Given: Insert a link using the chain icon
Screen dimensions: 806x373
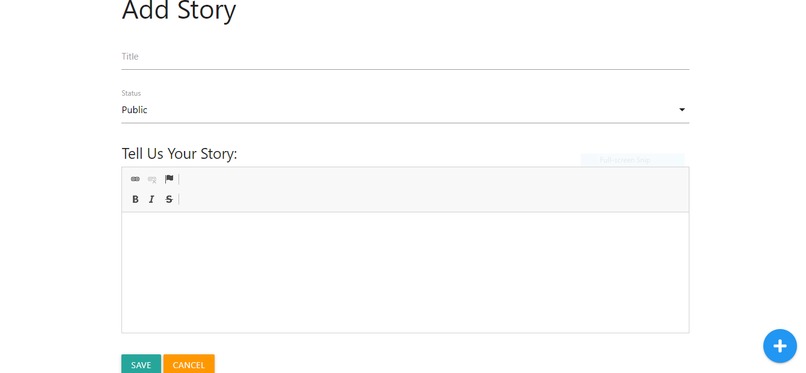Looking at the screenshot, I should pyautogui.click(x=135, y=179).
